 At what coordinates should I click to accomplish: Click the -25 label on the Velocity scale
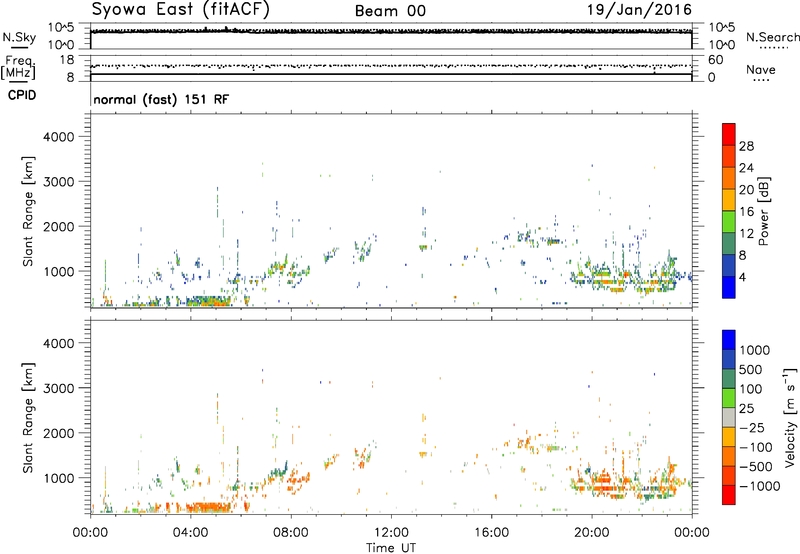click(752, 428)
